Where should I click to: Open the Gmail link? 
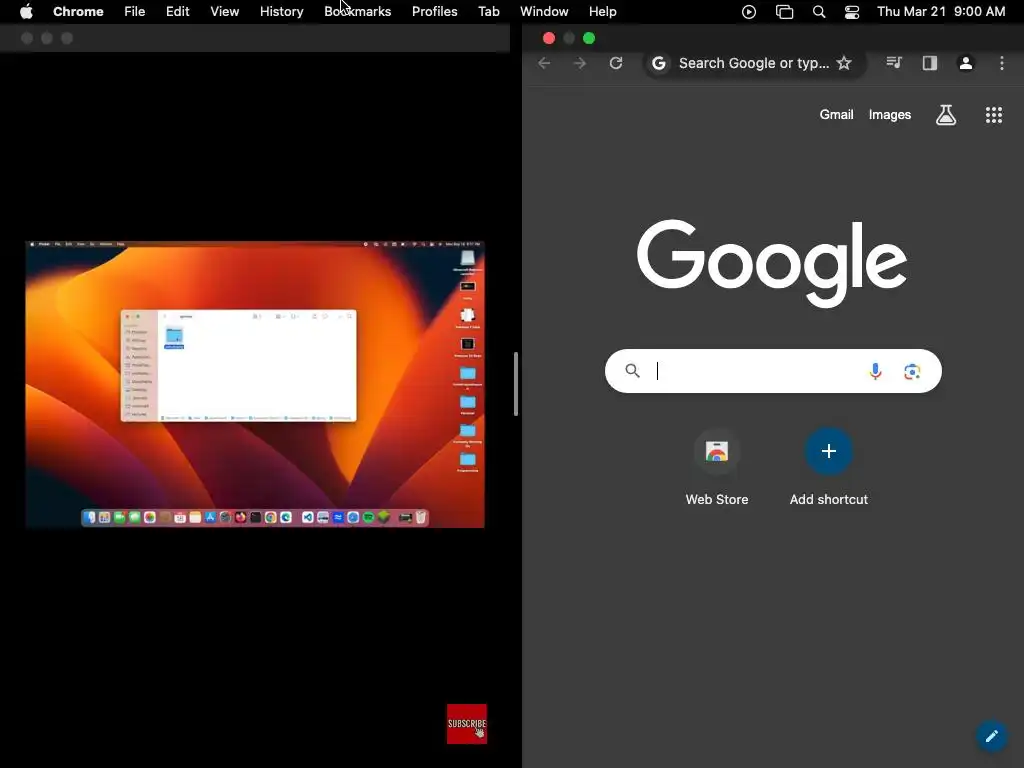[x=837, y=114]
